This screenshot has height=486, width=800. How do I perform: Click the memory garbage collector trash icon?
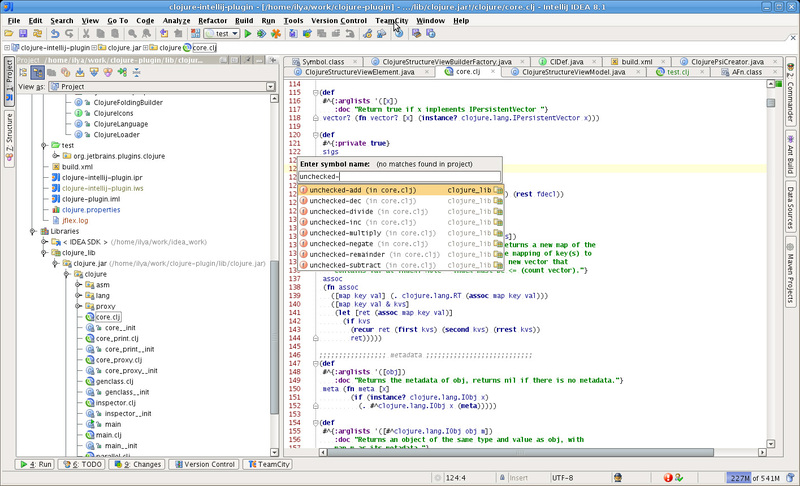pyautogui.click(x=790, y=478)
